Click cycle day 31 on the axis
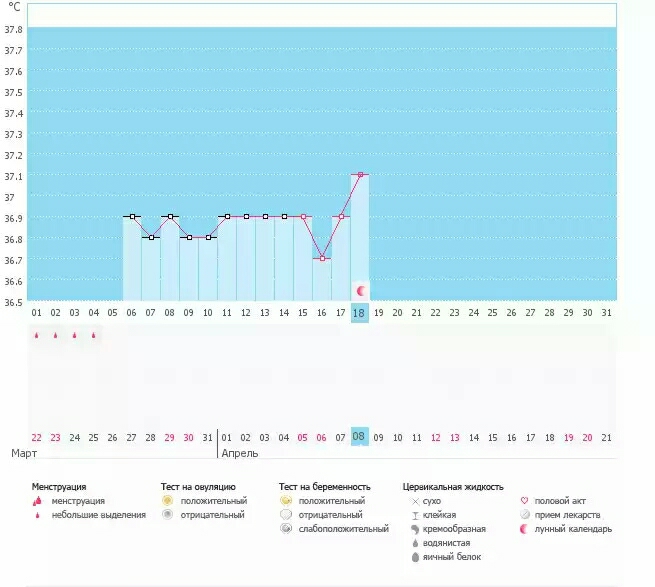The image size is (655, 587). point(606,313)
